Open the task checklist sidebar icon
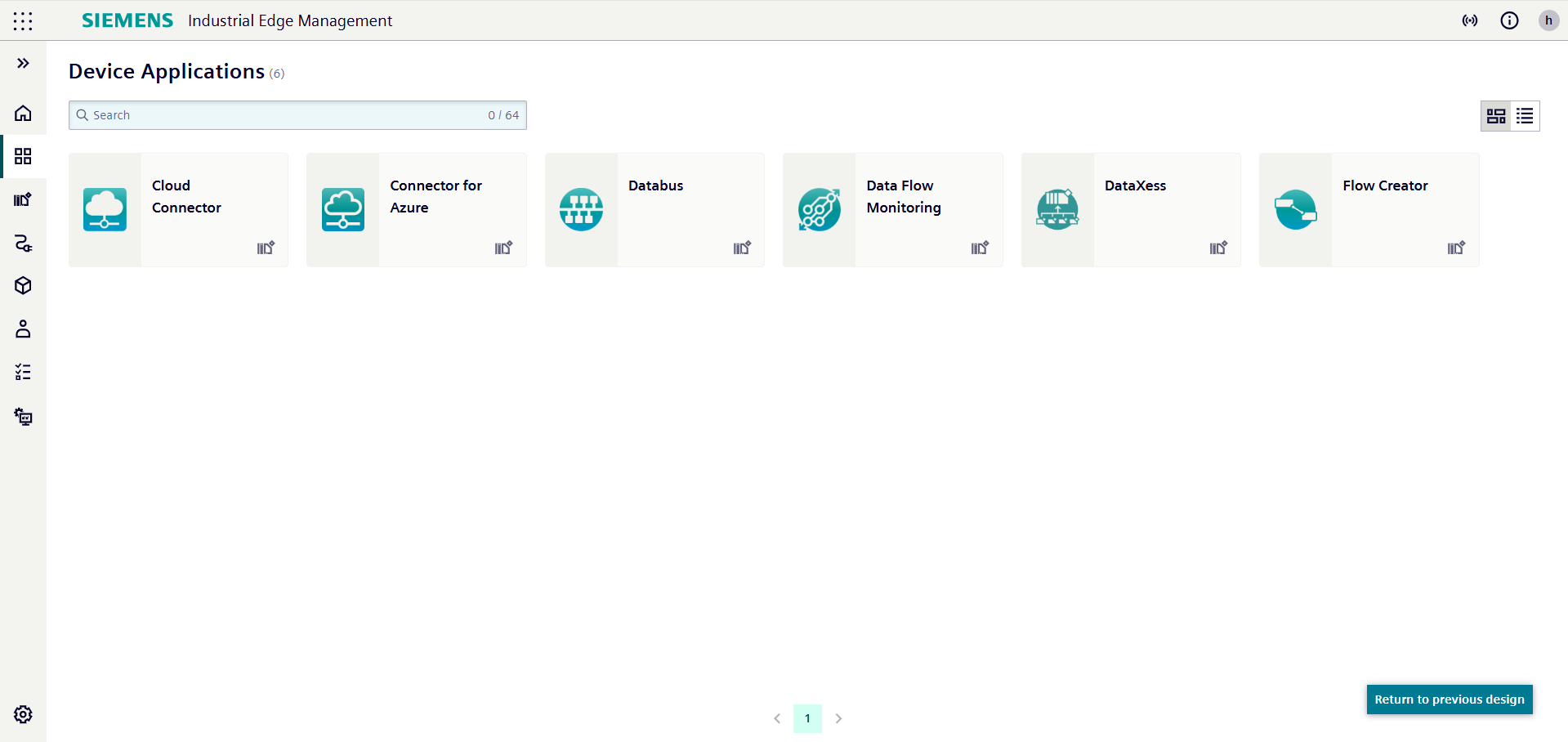 point(23,373)
